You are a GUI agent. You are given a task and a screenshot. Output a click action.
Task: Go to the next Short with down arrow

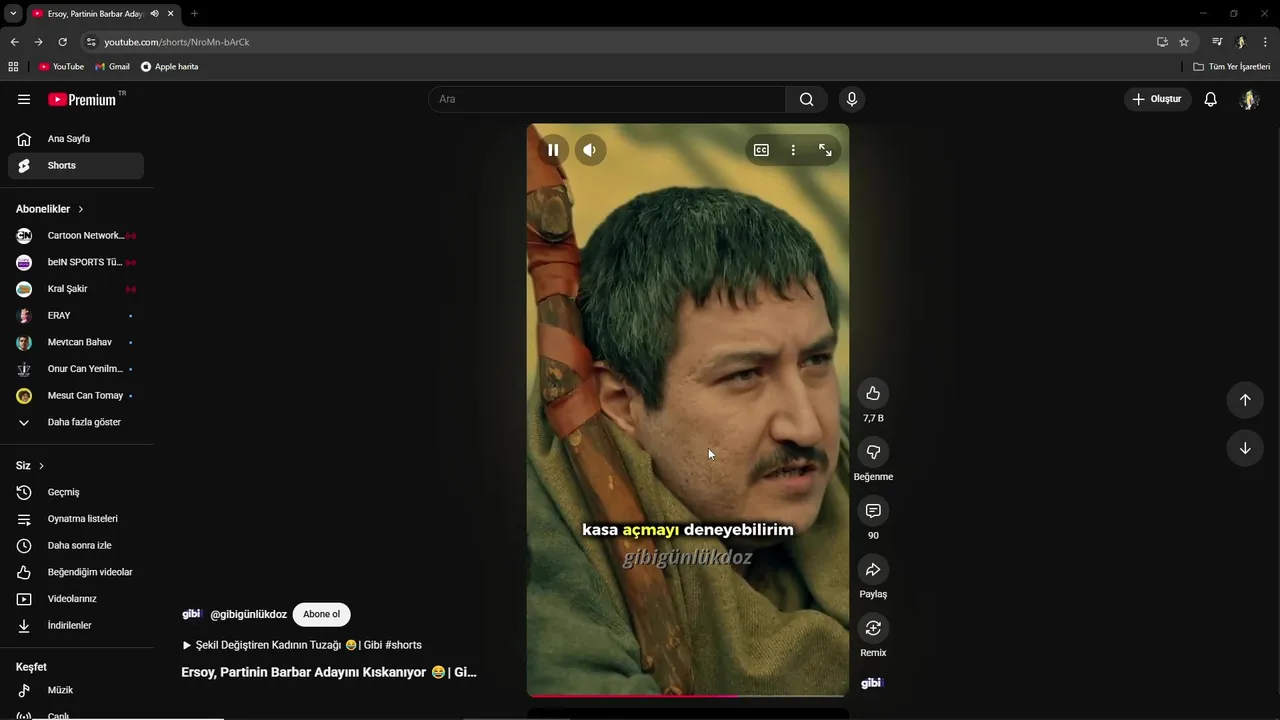[x=1245, y=448]
